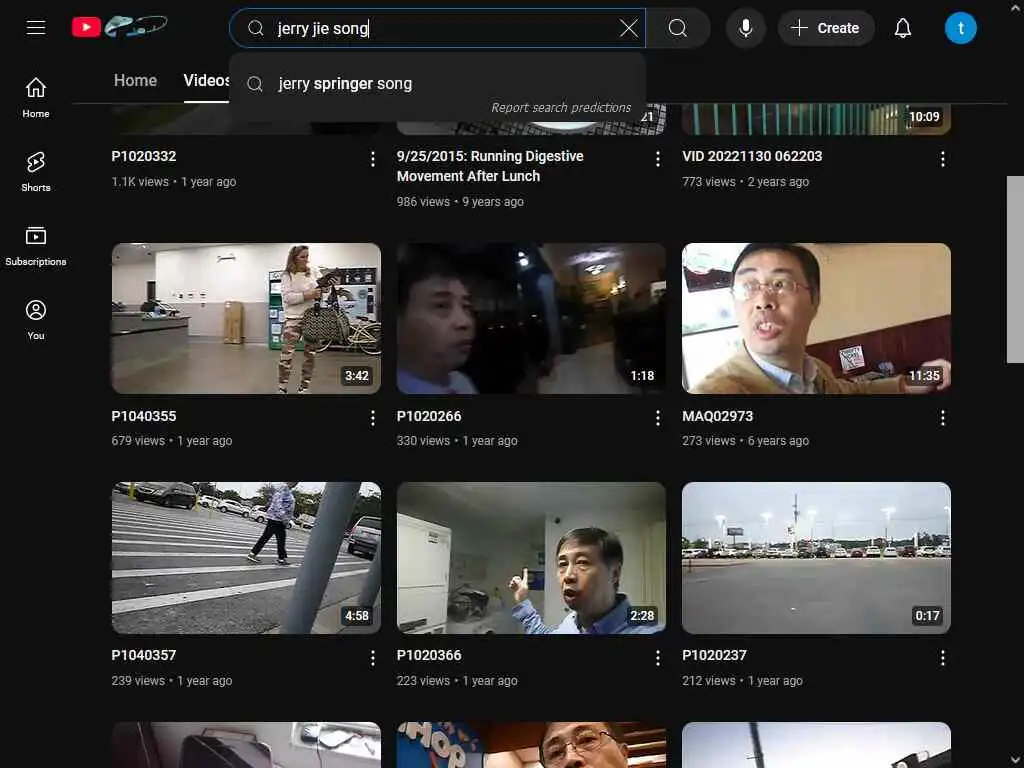The height and width of the screenshot is (768, 1024).
Task: Open Subscriptions in sidebar
Action: 36,246
